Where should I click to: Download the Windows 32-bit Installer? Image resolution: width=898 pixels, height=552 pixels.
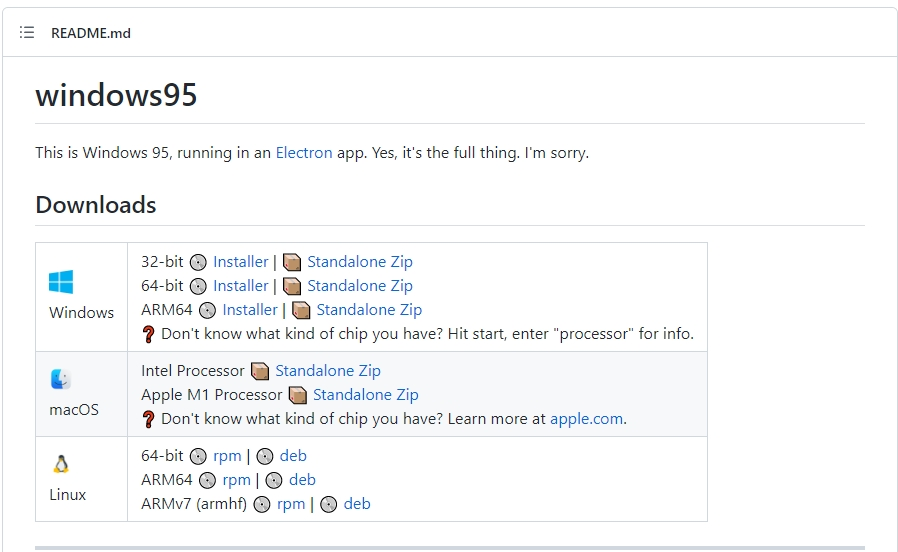tap(241, 262)
